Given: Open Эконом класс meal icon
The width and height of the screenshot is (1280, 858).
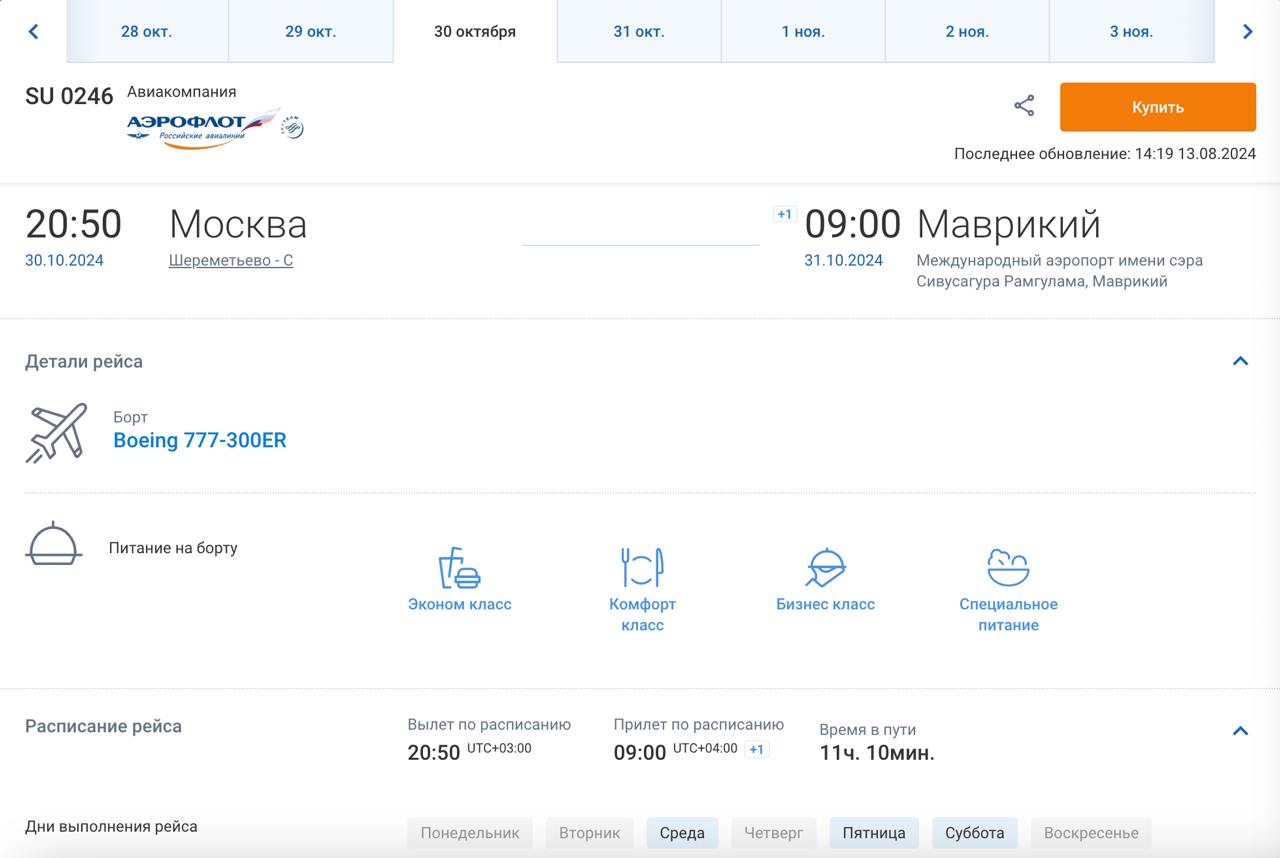Looking at the screenshot, I should [x=459, y=568].
